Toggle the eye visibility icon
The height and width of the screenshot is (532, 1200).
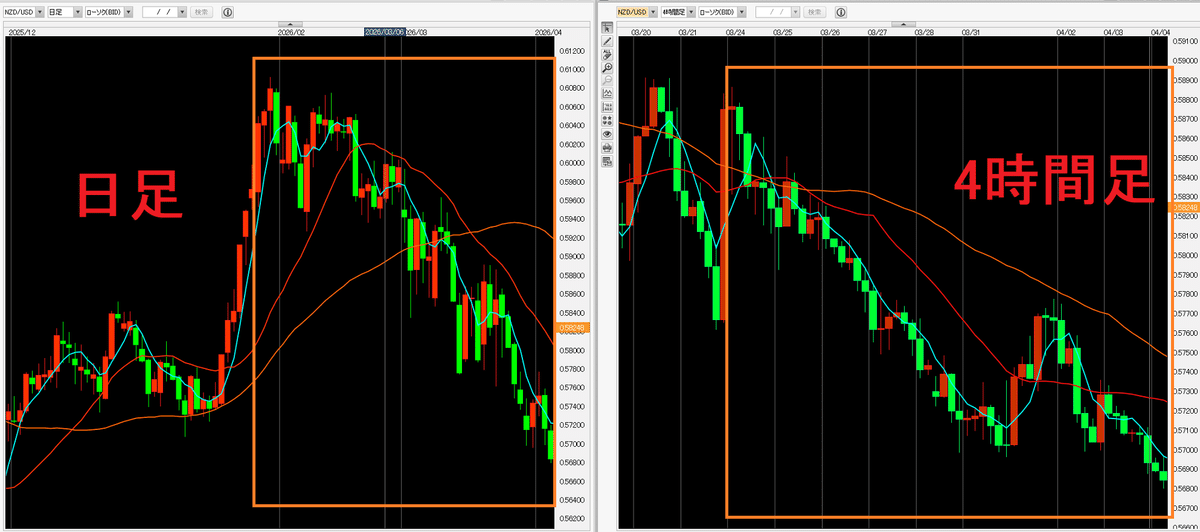pos(607,134)
